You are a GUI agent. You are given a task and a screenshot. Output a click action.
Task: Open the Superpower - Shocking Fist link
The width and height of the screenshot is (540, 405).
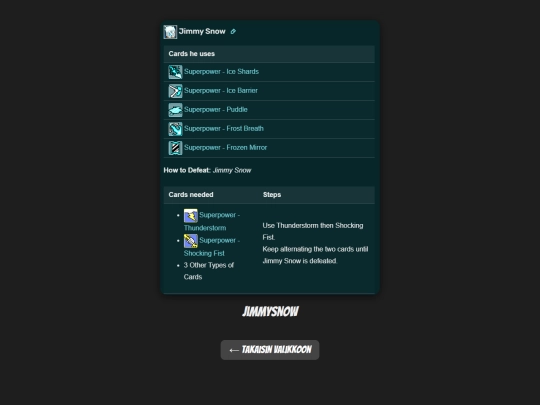click(x=212, y=247)
